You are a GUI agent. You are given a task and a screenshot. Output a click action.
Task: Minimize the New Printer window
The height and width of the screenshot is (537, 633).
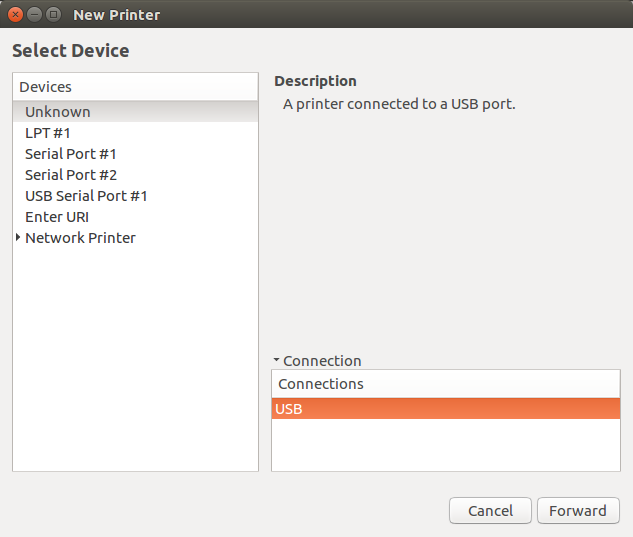[34, 15]
